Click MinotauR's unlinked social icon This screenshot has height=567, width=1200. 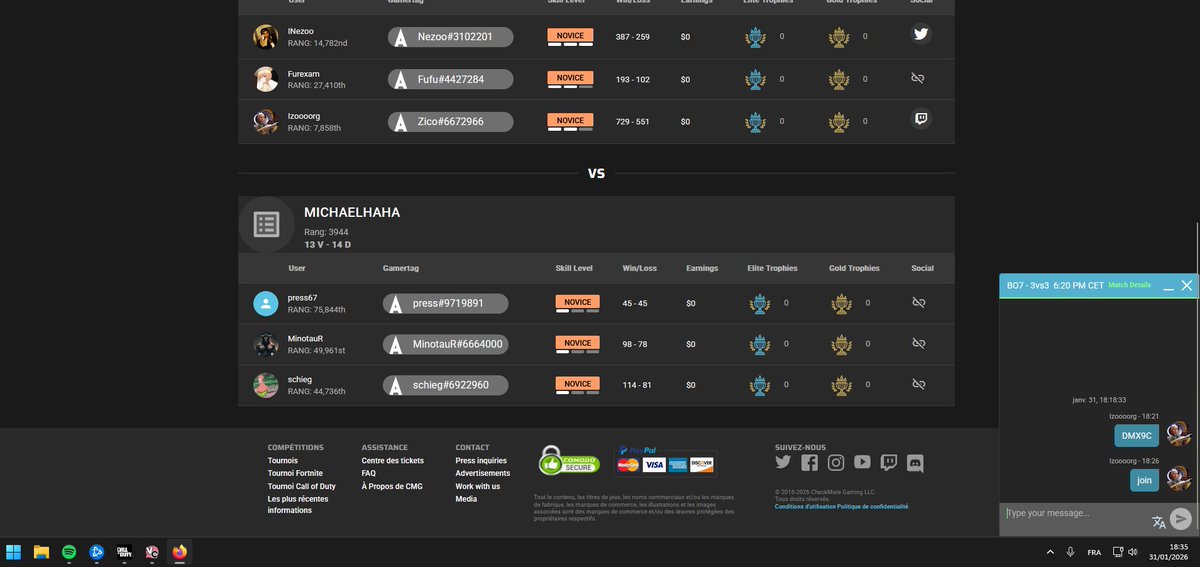[918, 344]
